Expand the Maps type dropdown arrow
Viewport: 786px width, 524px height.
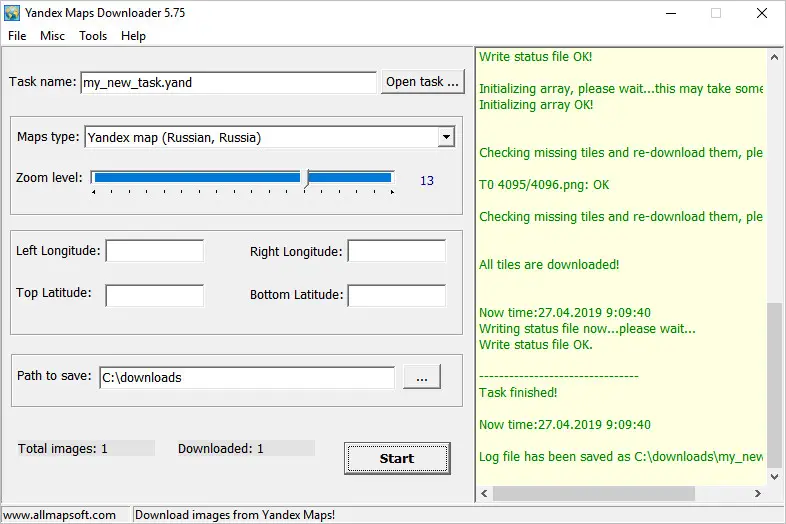(x=446, y=137)
